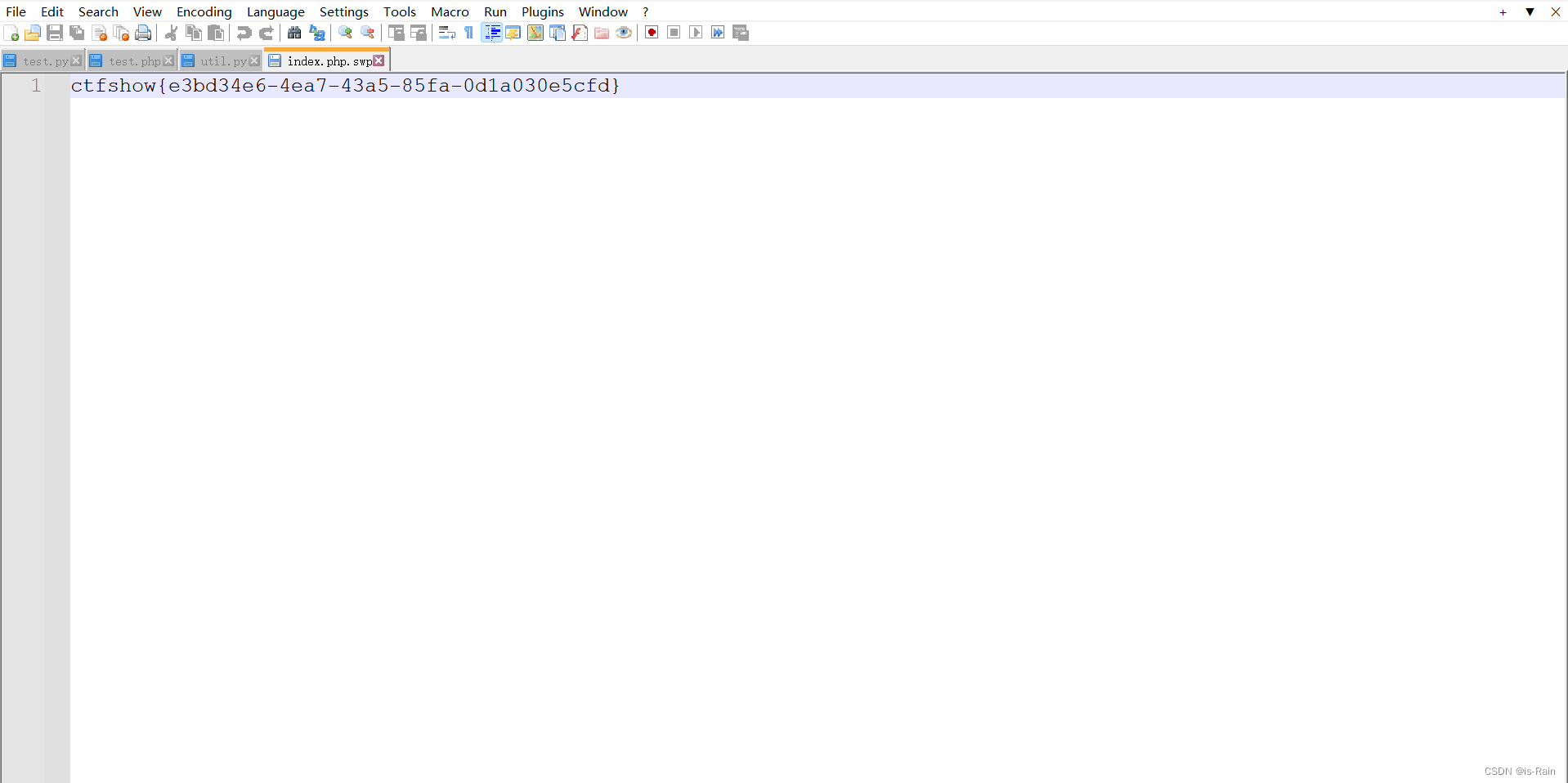This screenshot has width=1568, height=783.
Task: Playback the recorded macro
Action: coord(696,33)
